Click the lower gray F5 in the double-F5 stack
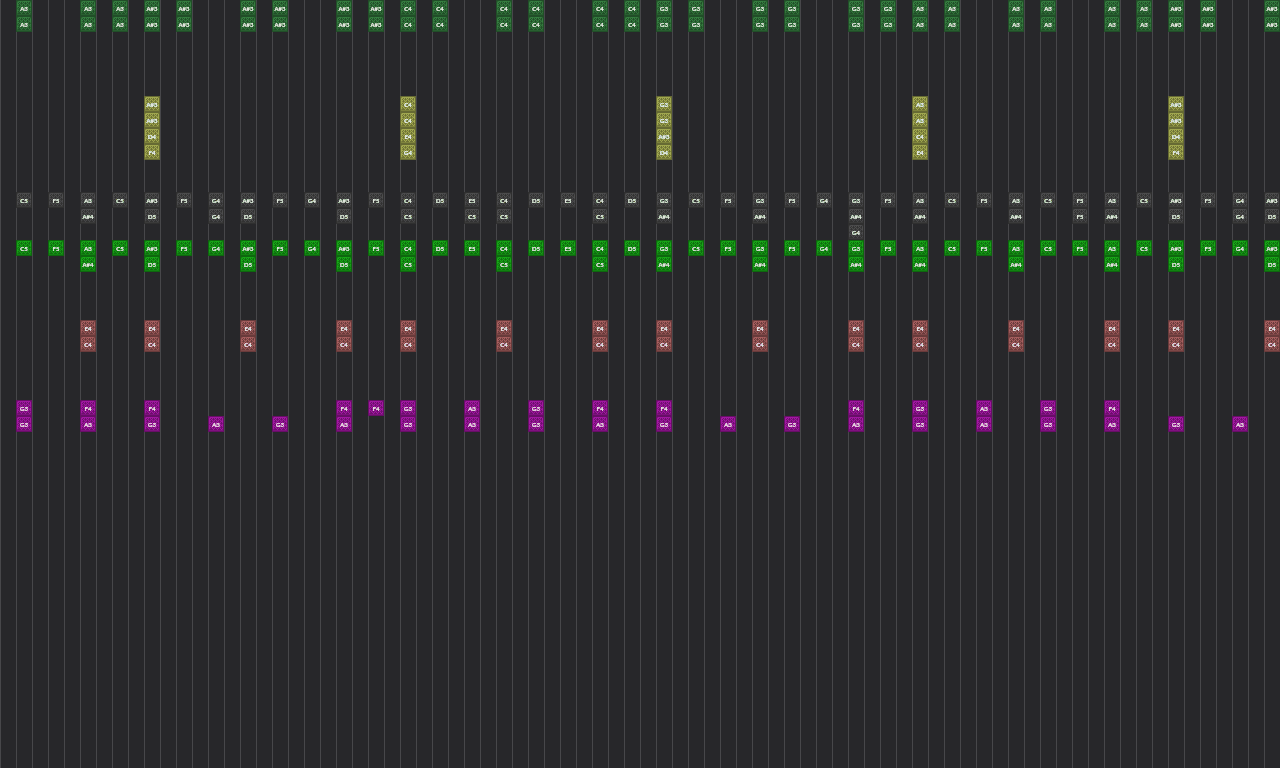Image resolution: width=1280 pixels, height=768 pixels. [1080, 216]
